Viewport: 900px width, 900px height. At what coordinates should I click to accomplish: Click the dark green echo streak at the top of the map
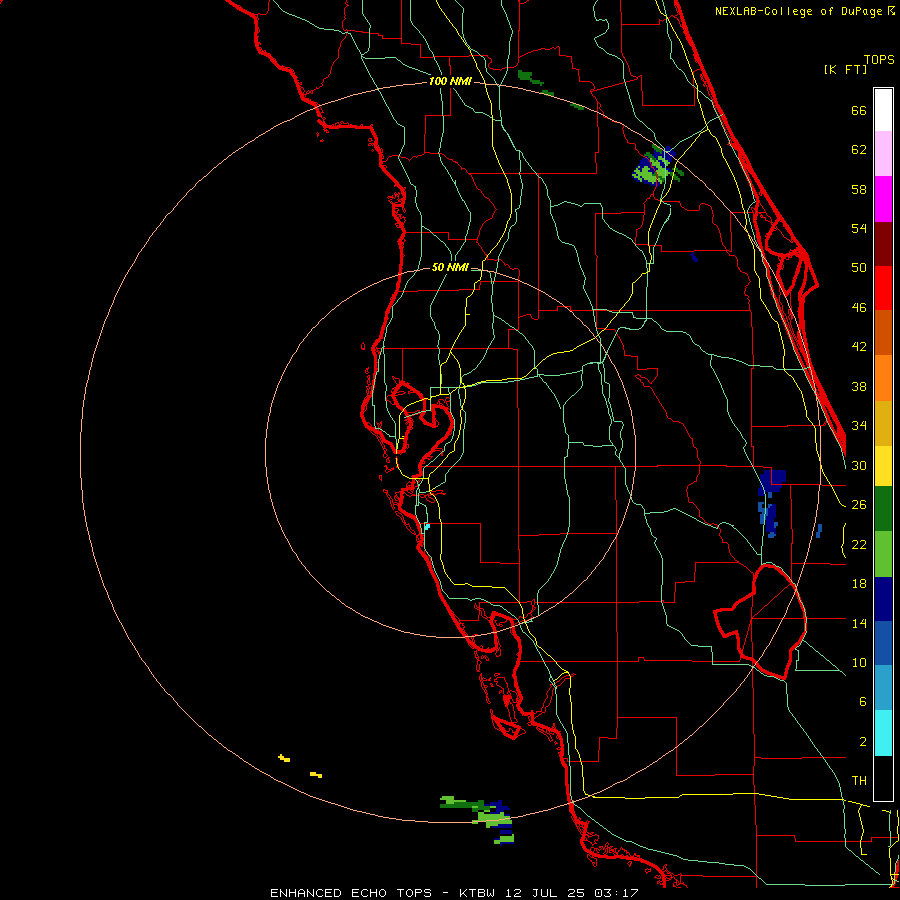[x=530, y=77]
